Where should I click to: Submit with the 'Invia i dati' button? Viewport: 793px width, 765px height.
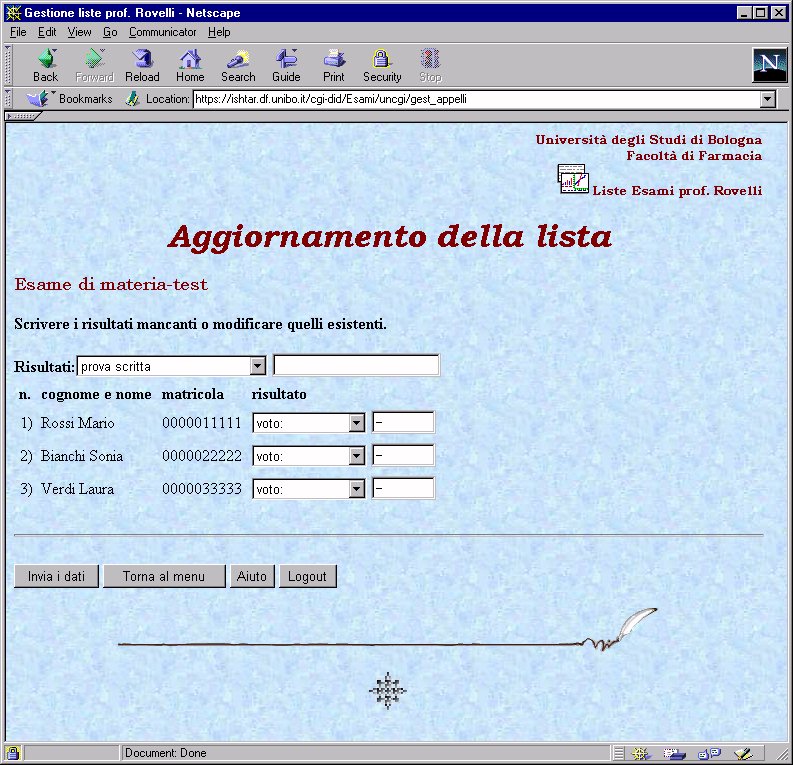click(56, 576)
